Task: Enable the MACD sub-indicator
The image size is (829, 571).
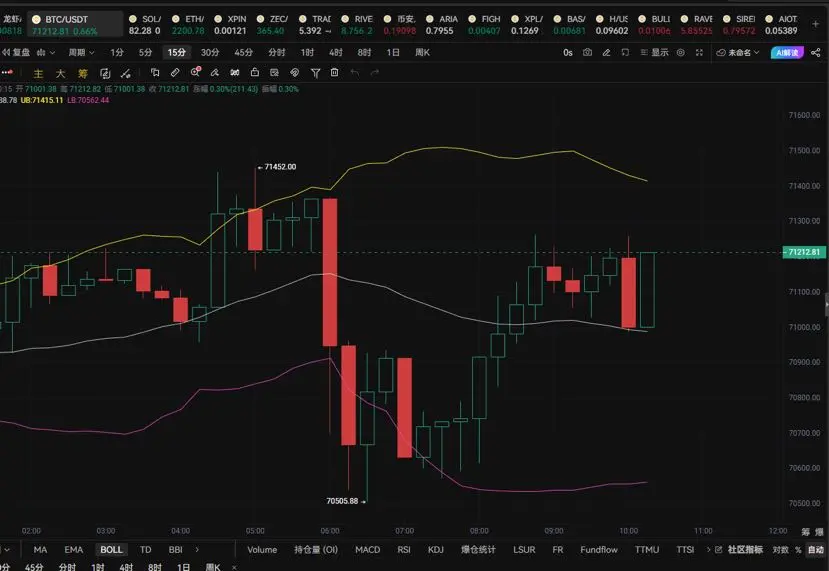Action: [367, 550]
